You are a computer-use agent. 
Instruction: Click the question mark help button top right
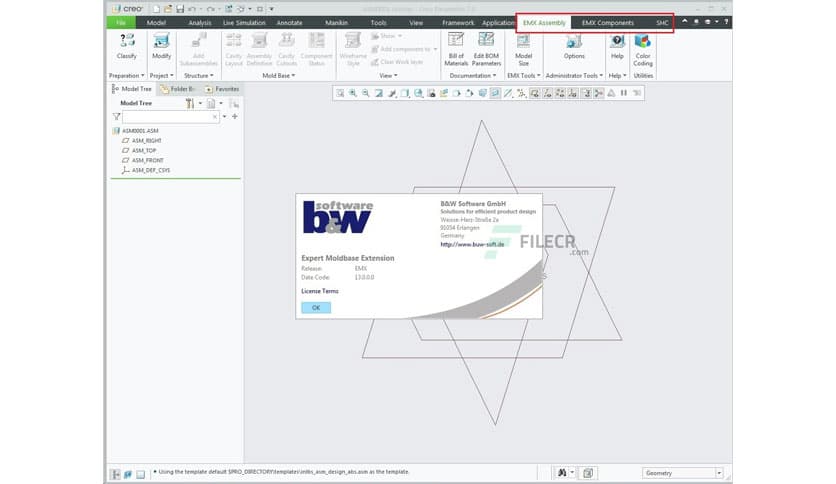[x=726, y=22]
